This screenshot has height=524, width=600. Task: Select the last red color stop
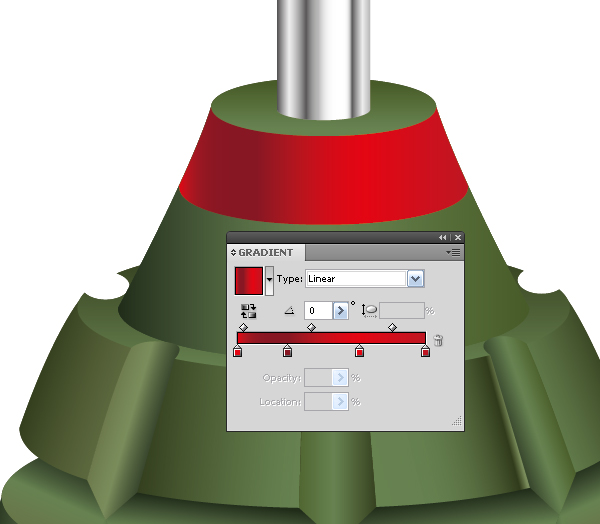point(425,351)
